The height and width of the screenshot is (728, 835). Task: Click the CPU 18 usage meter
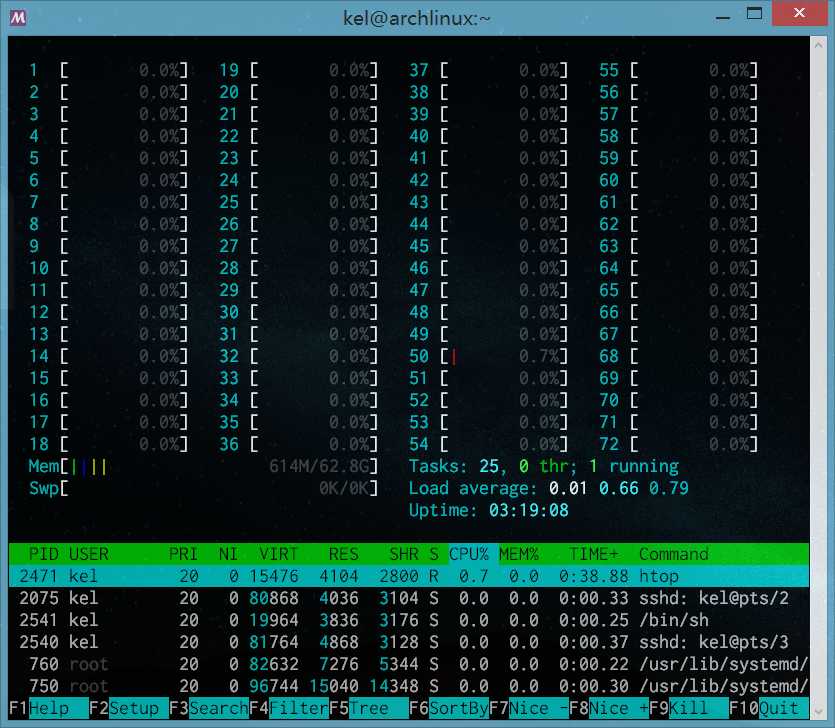[x=108, y=444]
